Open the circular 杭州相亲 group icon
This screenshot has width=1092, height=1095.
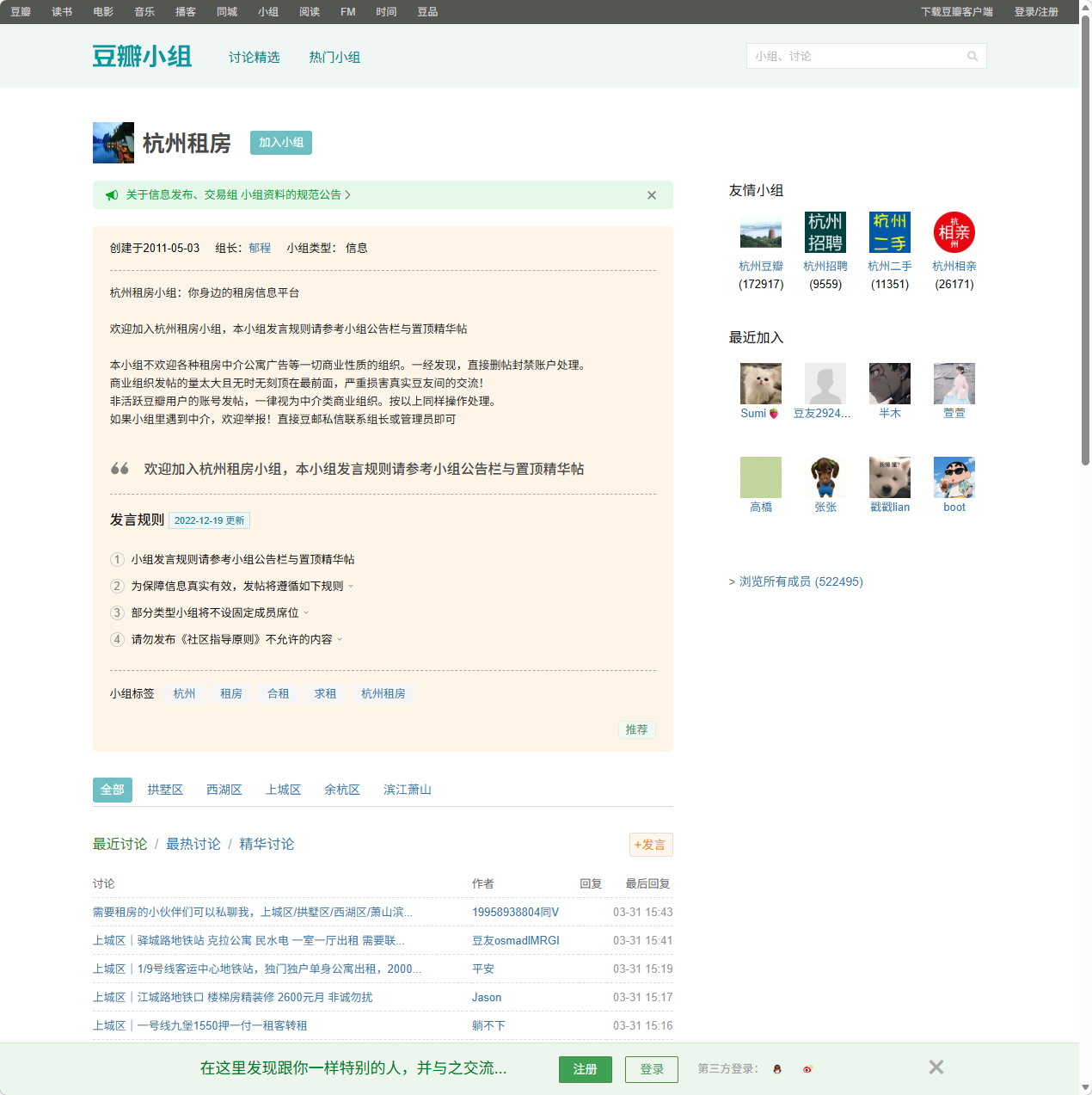[x=954, y=232]
